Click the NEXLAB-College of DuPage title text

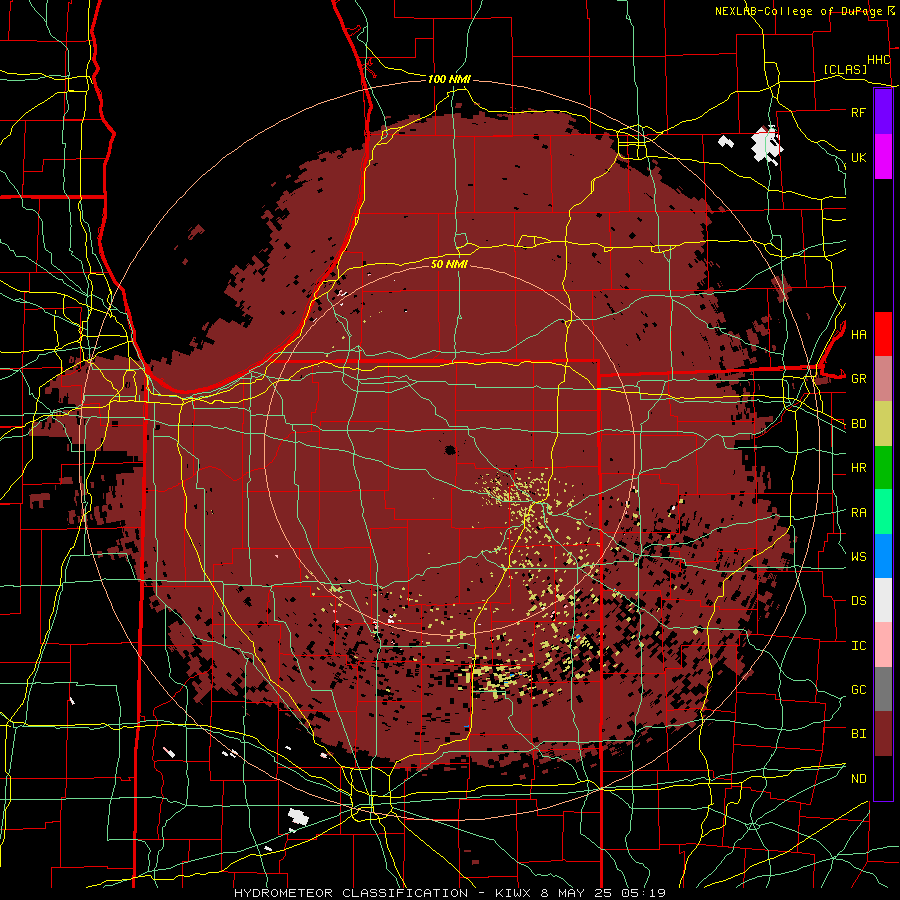tap(798, 11)
